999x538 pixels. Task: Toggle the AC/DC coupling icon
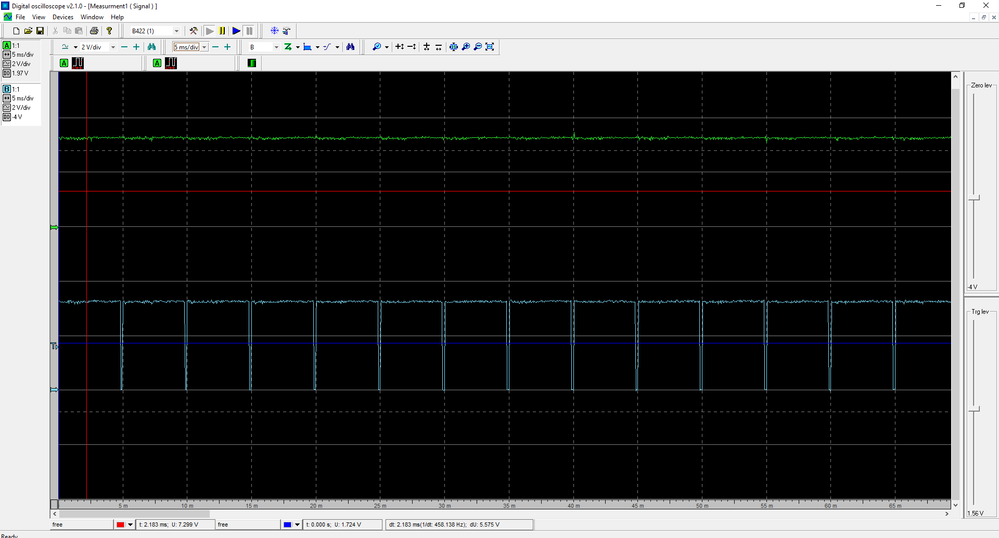[66, 47]
